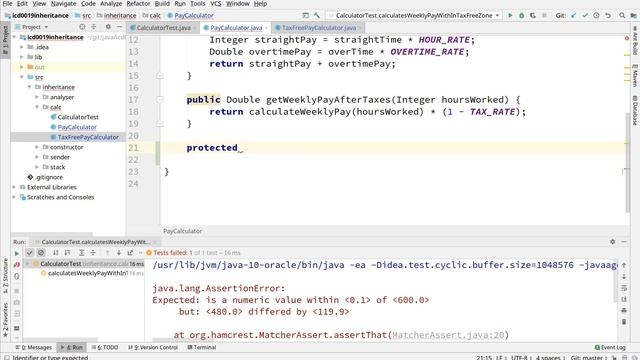Sort test results by duration
This screenshot has height=360, width=640.
point(67,253)
